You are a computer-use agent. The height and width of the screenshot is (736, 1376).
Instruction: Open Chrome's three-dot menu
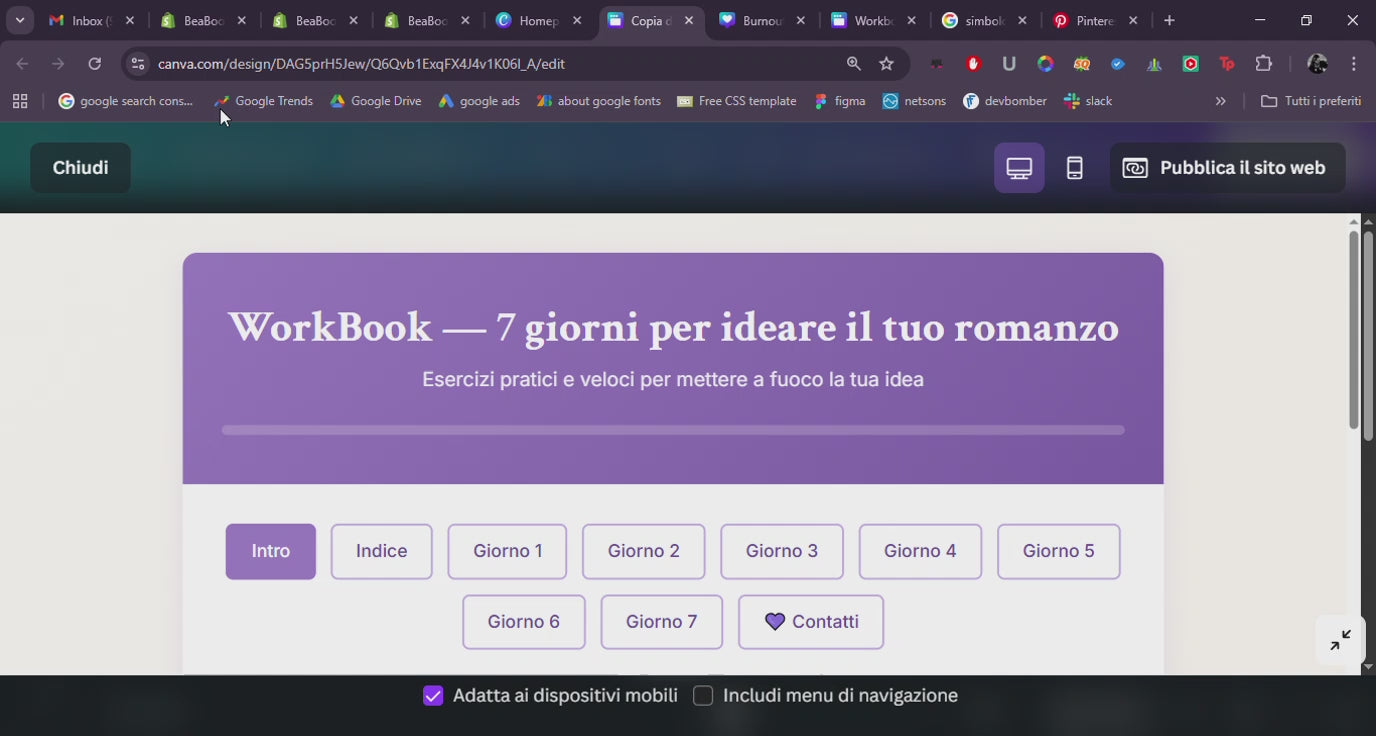coord(1355,63)
